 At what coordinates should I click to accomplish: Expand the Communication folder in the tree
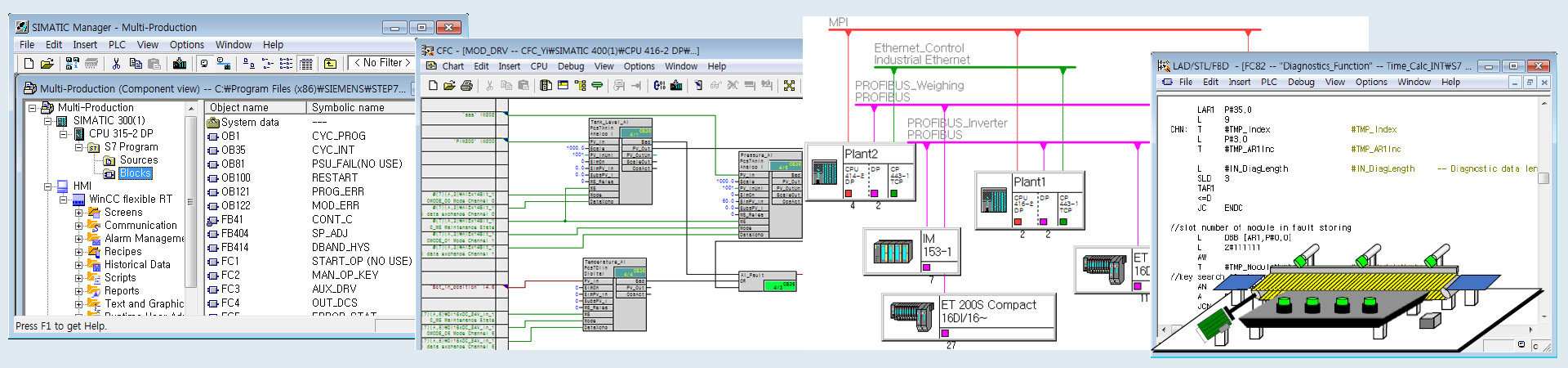78,226
